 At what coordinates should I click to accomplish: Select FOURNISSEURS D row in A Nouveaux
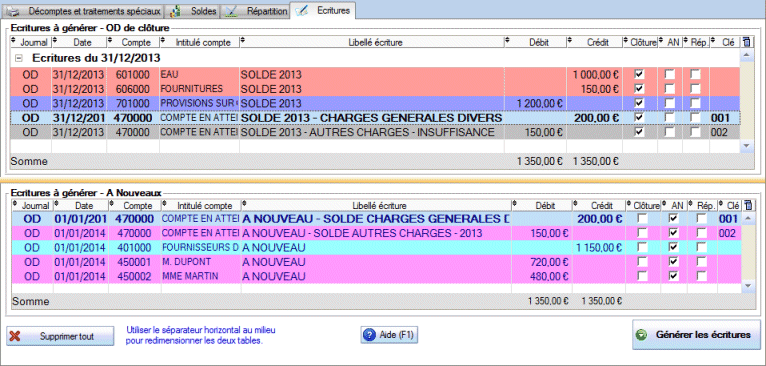tap(376, 247)
